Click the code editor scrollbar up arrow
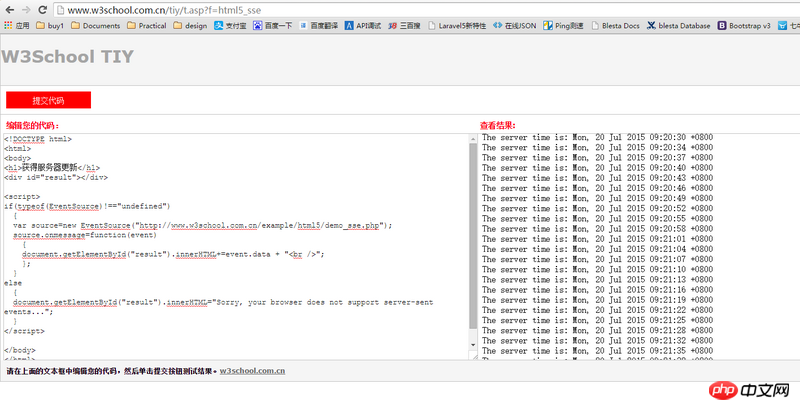The width and height of the screenshot is (800, 410). (472, 139)
